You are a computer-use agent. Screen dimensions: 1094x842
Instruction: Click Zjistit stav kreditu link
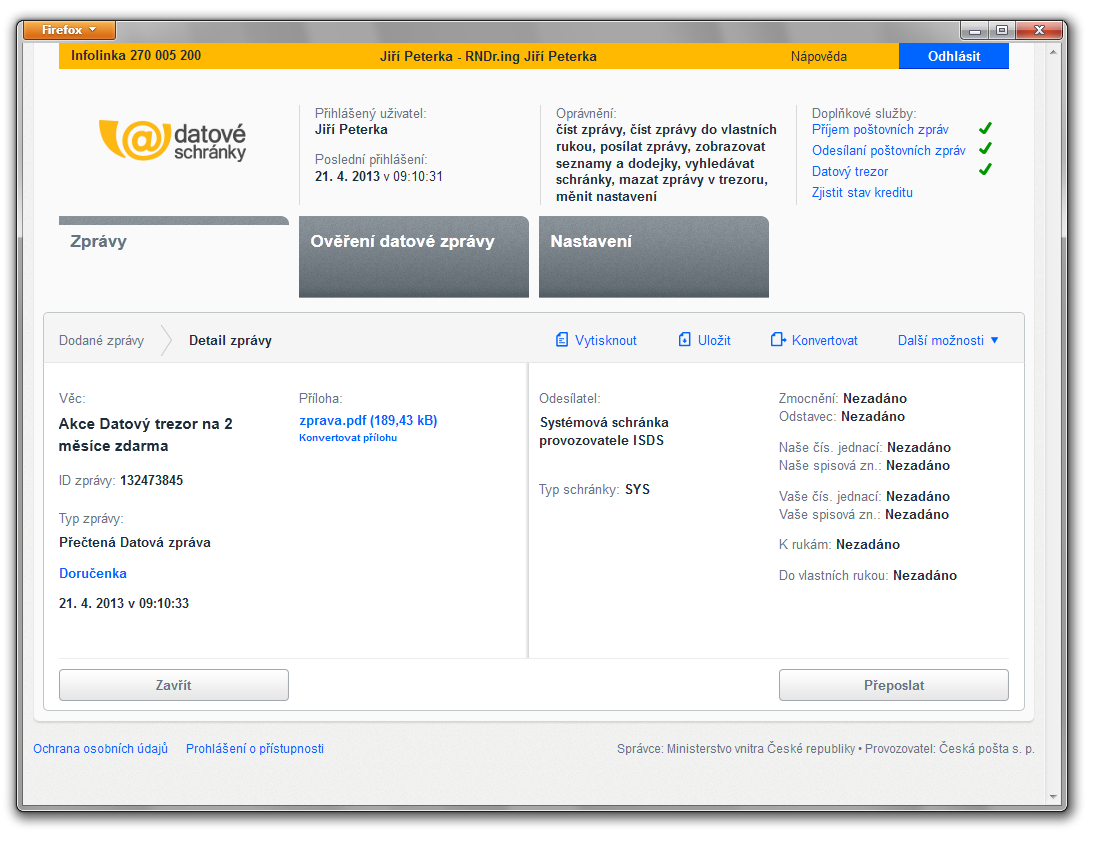coord(862,193)
